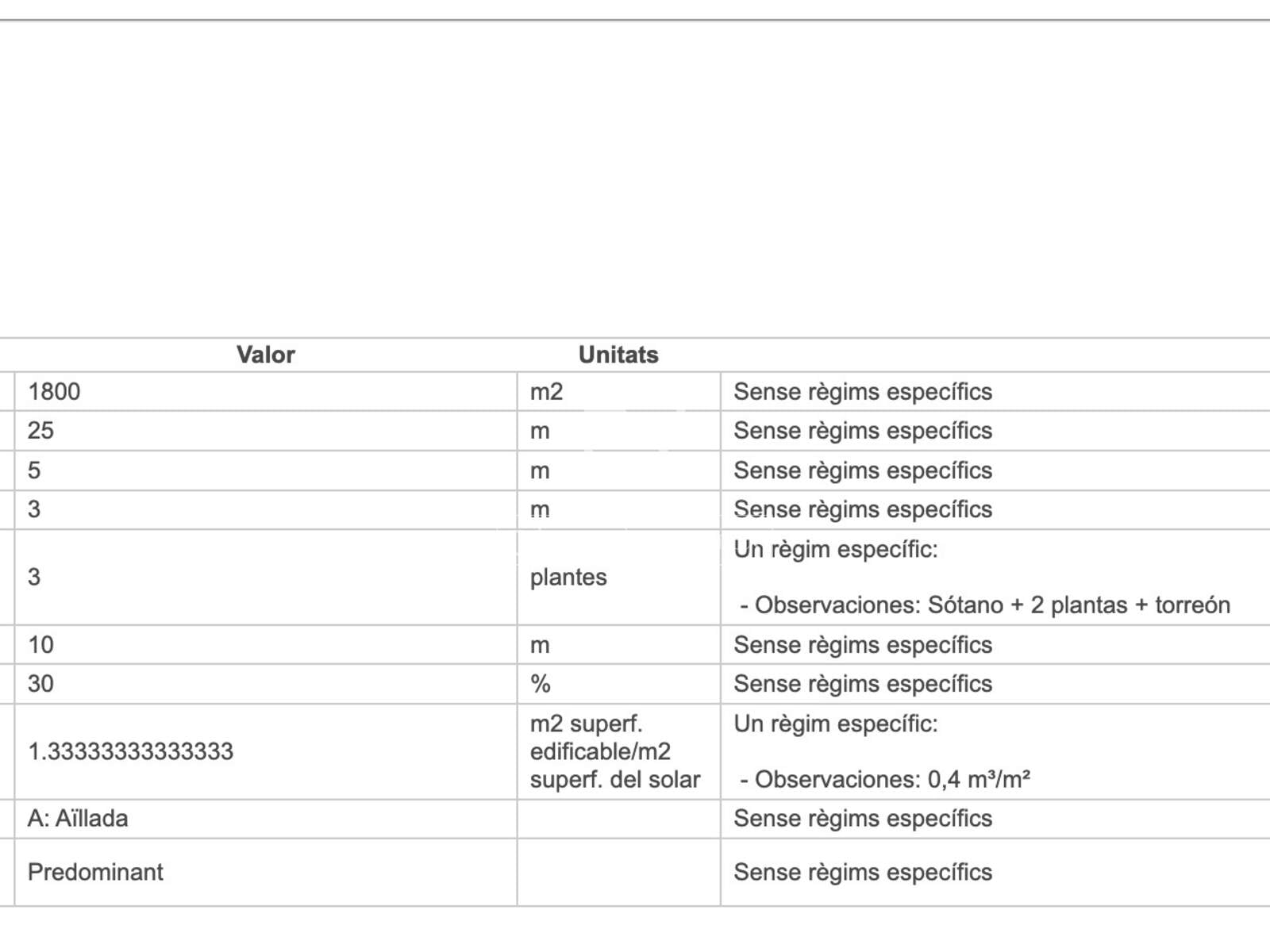
Task: Click the value cell containing 10
Action: pyautogui.click(x=266, y=645)
